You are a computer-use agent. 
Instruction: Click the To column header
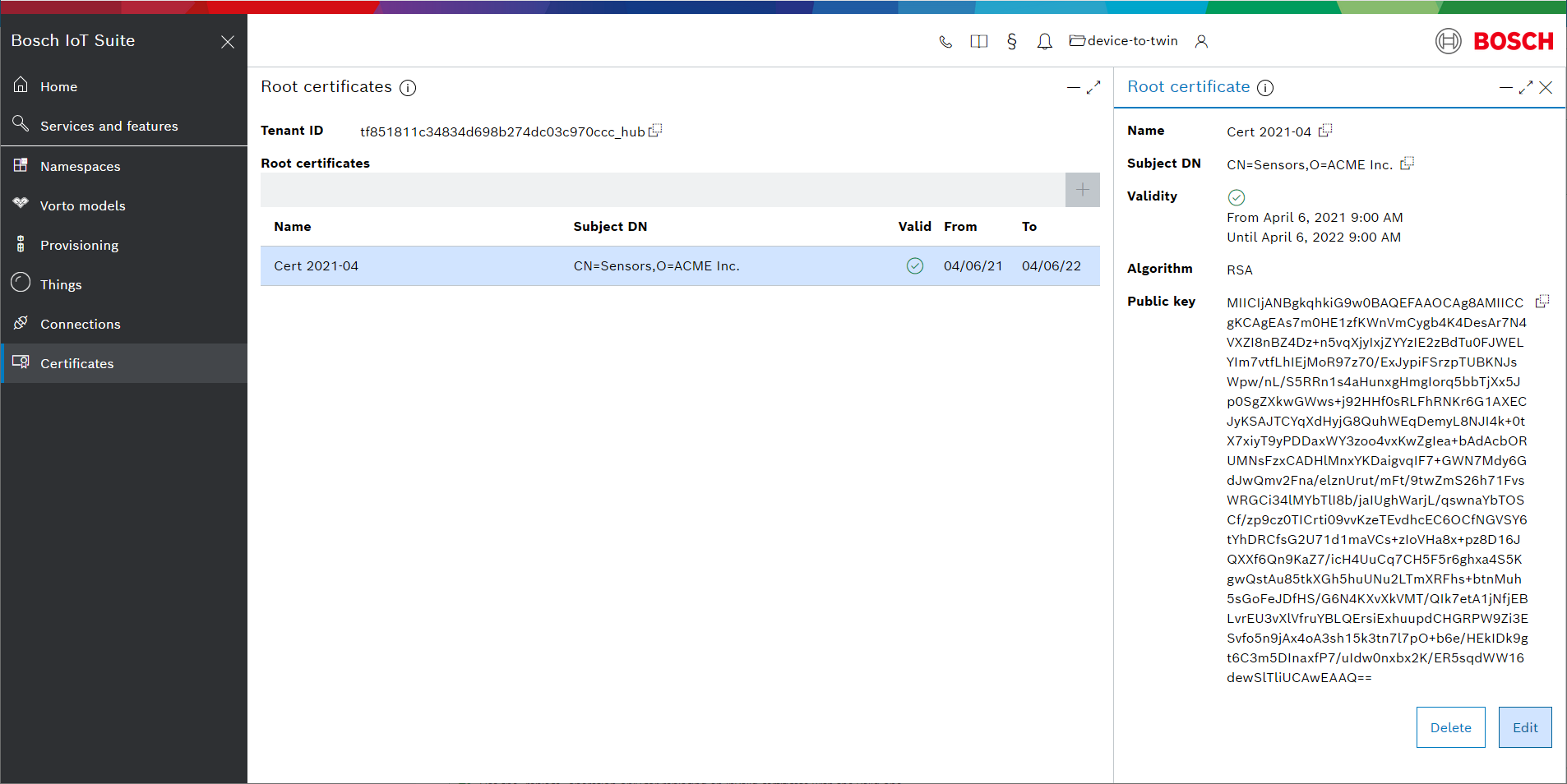coord(1029,227)
